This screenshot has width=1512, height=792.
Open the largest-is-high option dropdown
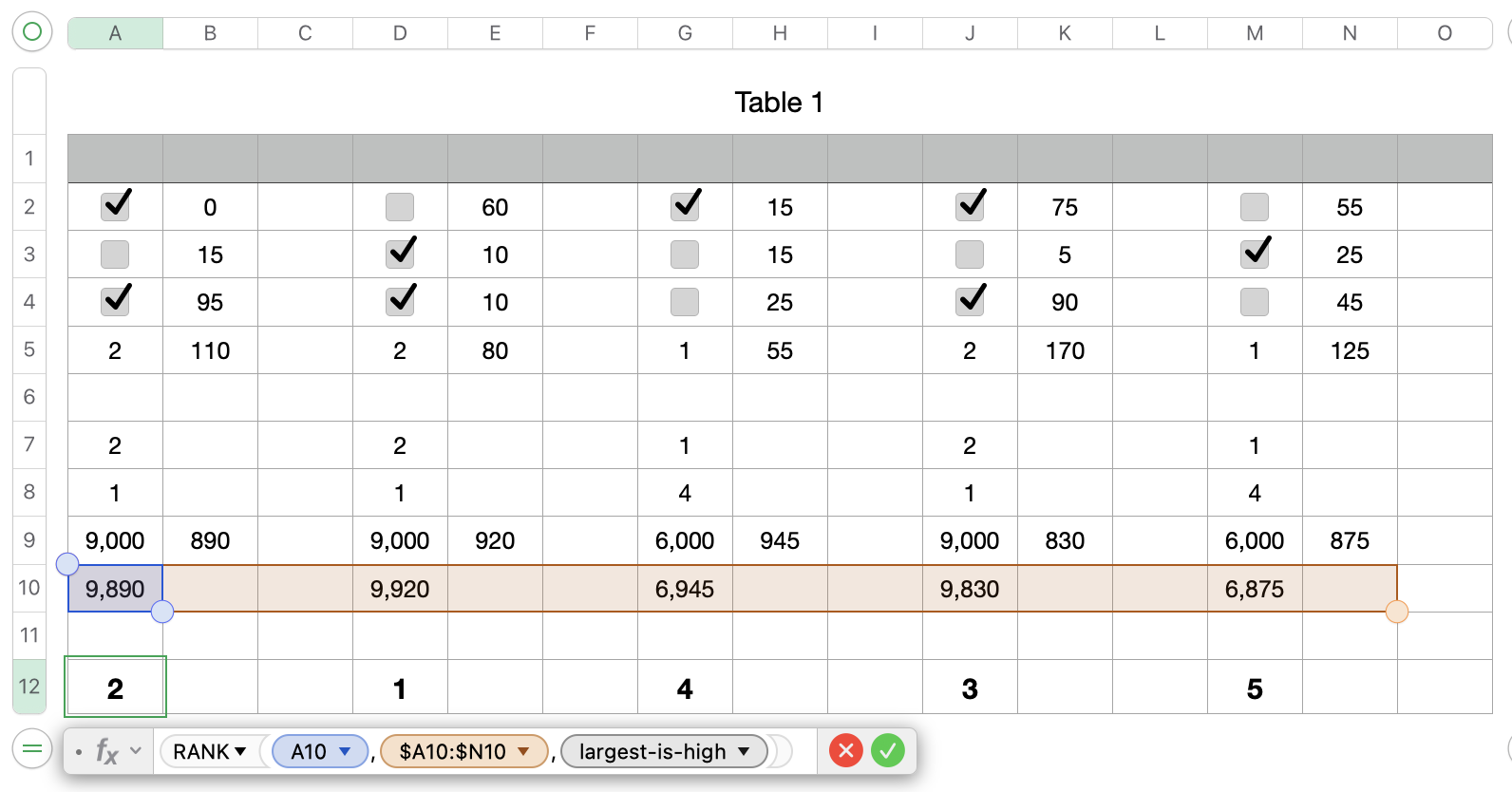pyautogui.click(x=744, y=751)
